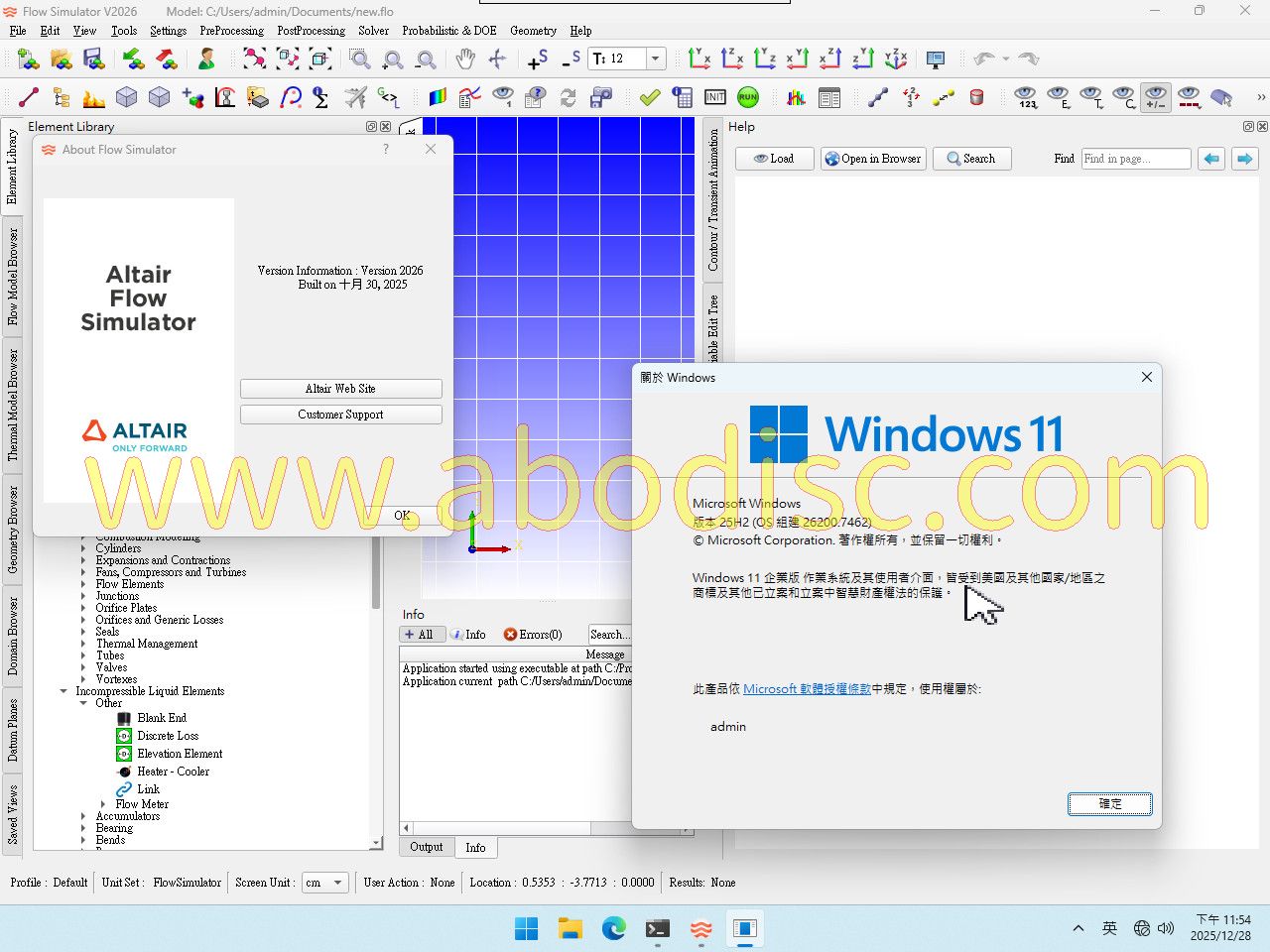
Task: Click the contour color map icon
Action: point(438,97)
